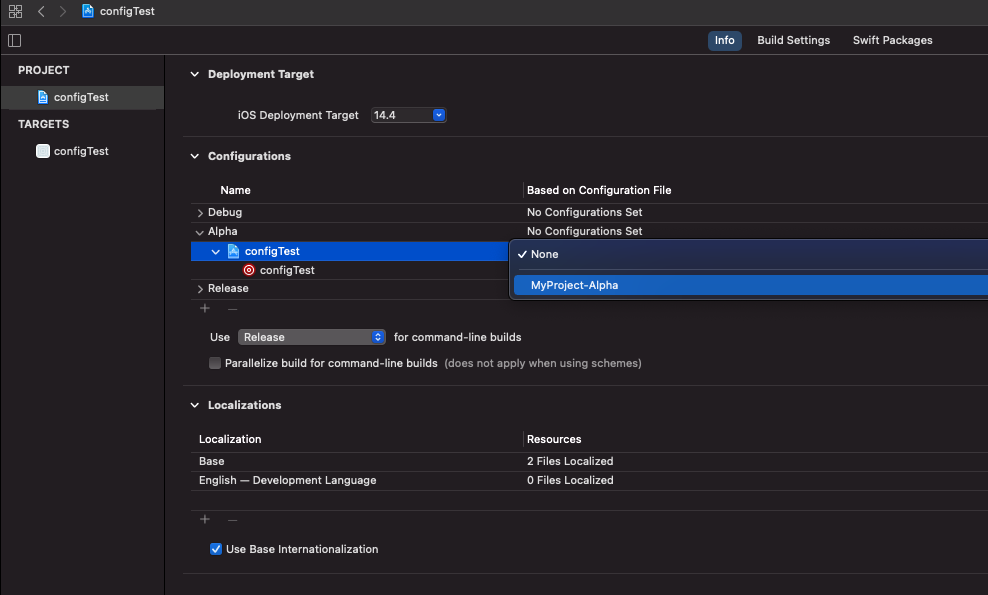The height and width of the screenshot is (595, 988).
Task: Switch to the Info tab
Action: pos(725,40)
